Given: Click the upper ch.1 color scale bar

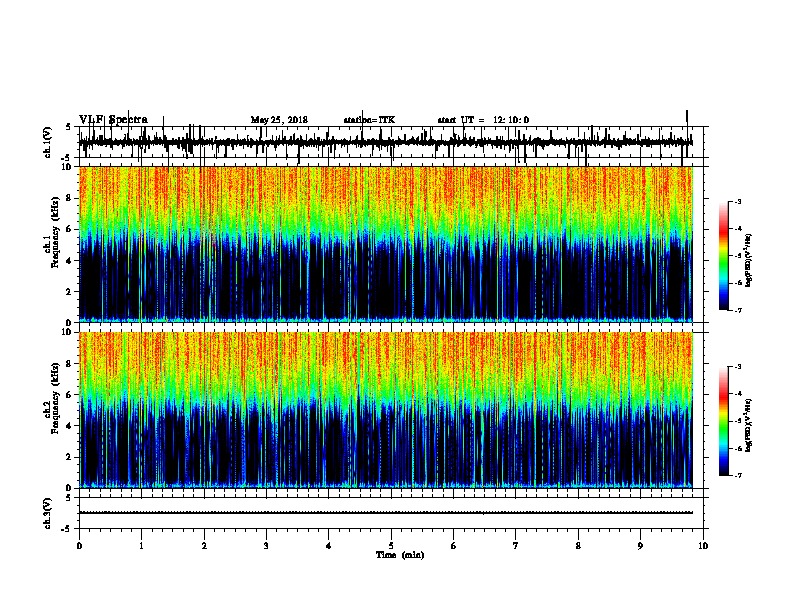Looking at the screenshot, I should coord(724,256).
